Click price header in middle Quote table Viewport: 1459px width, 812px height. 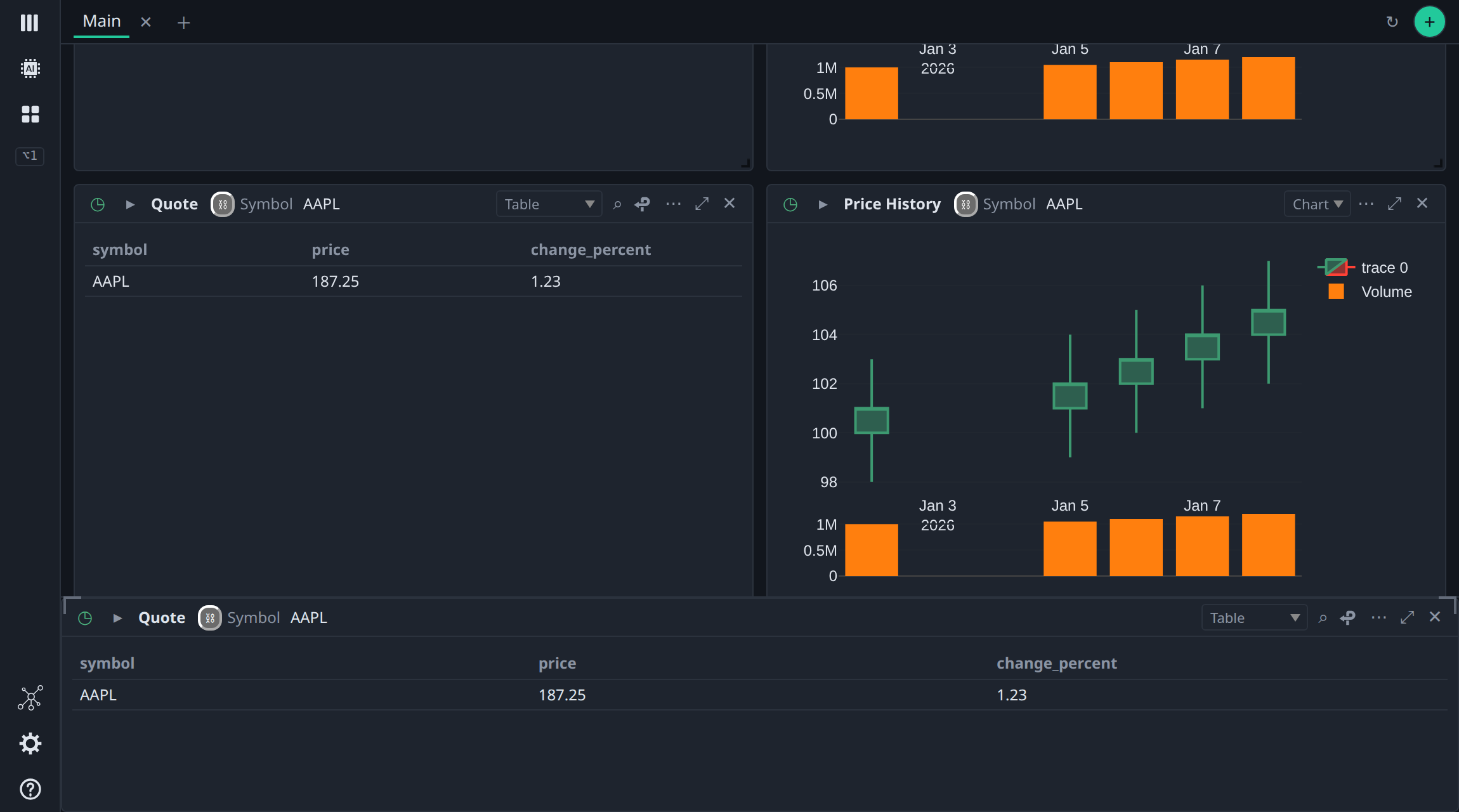click(x=330, y=249)
